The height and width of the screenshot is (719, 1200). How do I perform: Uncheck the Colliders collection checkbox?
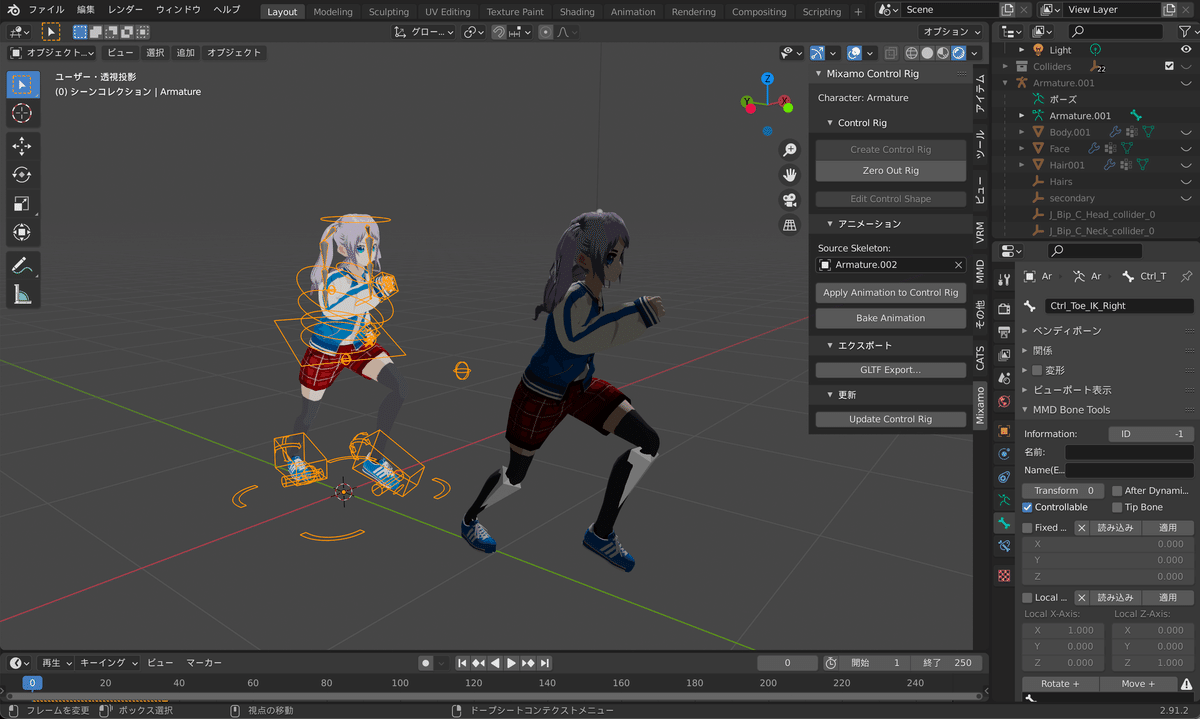pos(1169,66)
